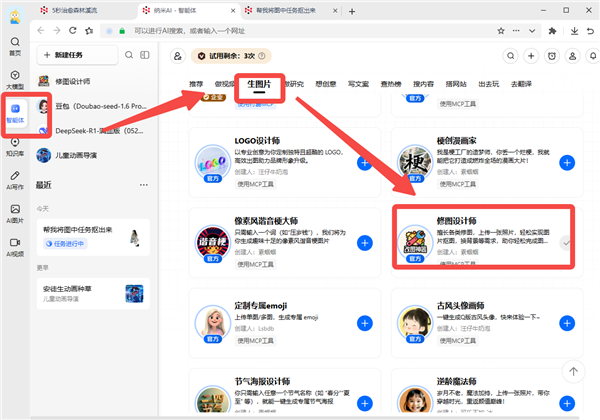
Task: Add the 梗创漫画家 agent with plus button
Action: coord(567,163)
